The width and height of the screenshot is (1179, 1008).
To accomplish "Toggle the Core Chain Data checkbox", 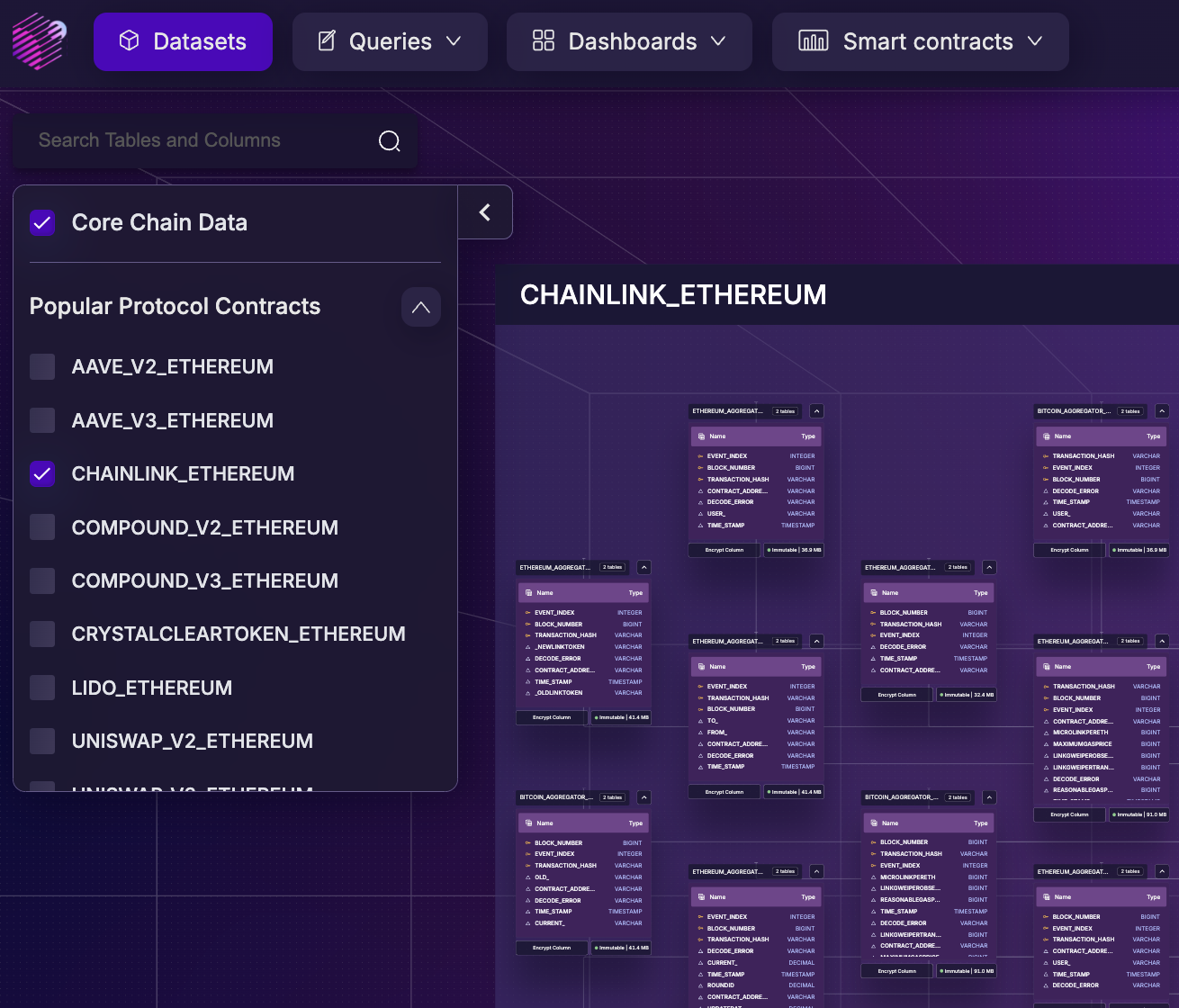I will click(42, 222).
